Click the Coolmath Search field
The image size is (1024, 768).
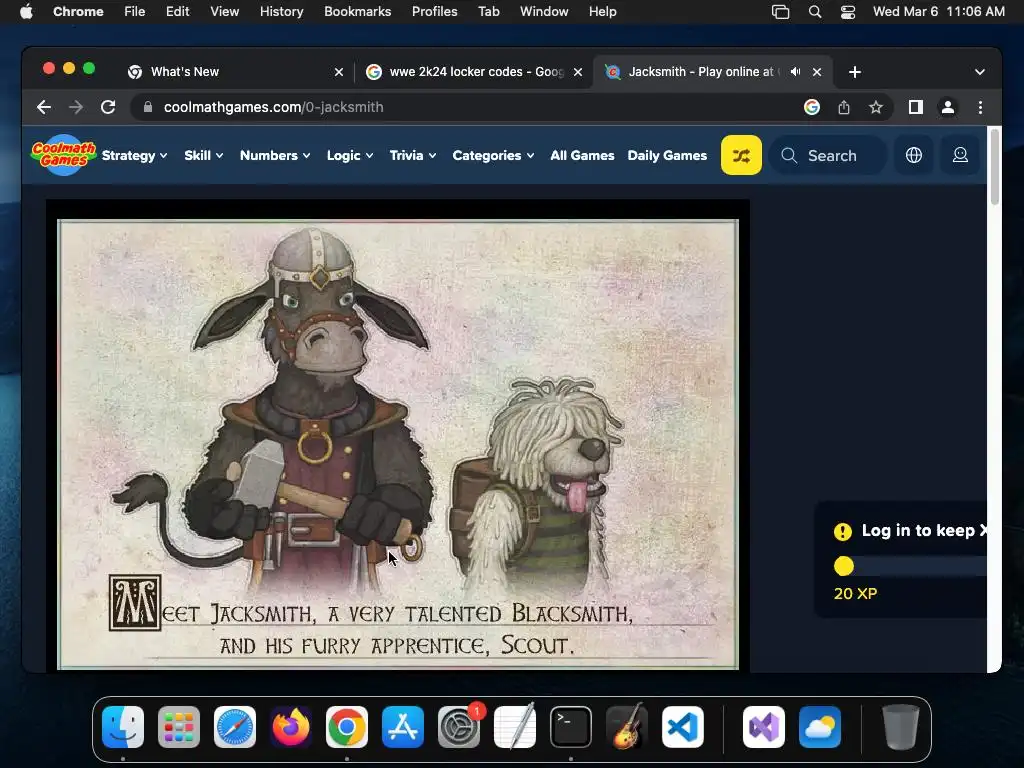point(828,155)
